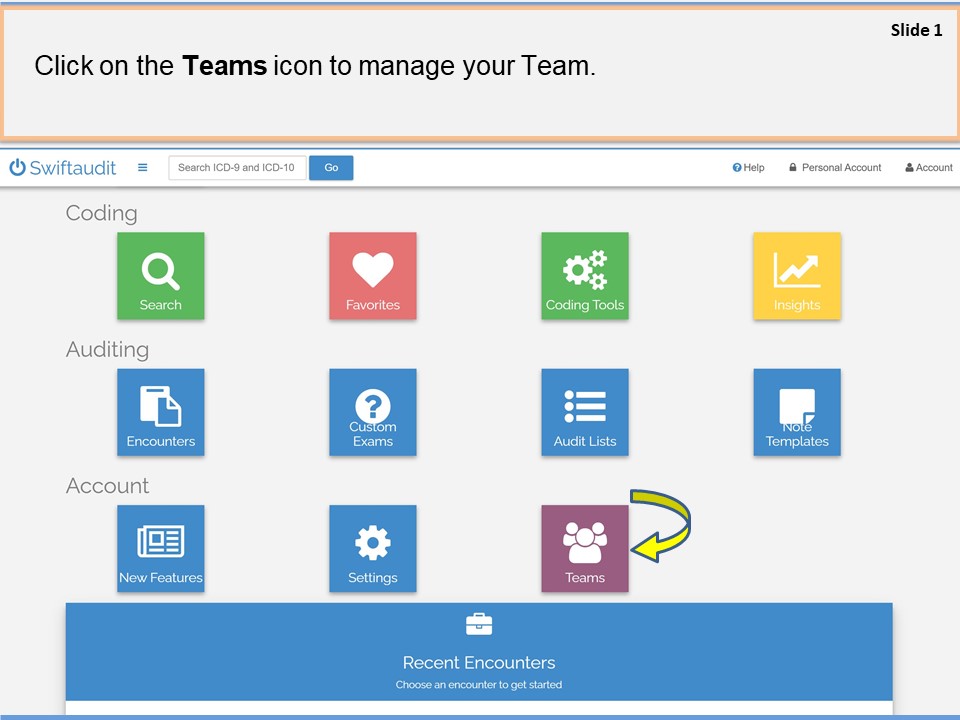Select the Custom Exams tile
The height and width of the screenshot is (720, 960).
click(372, 412)
